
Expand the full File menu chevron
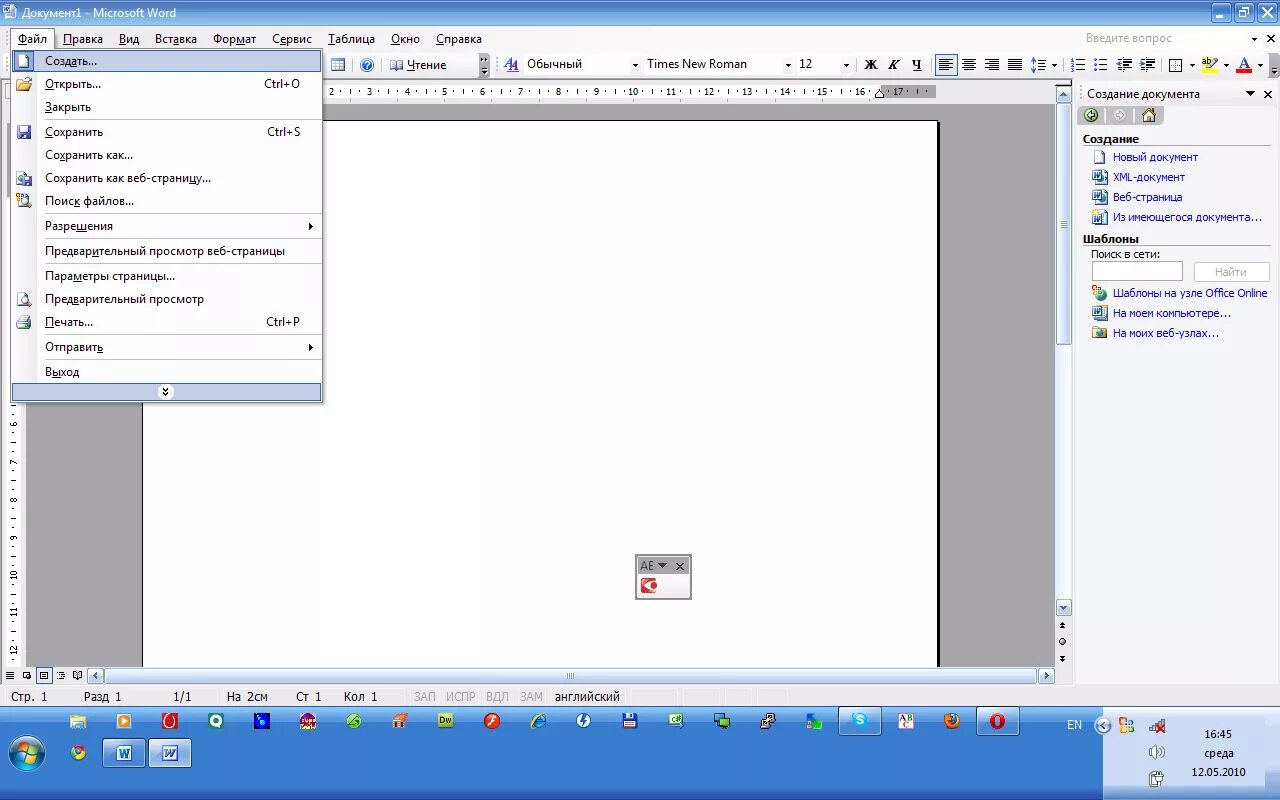tap(166, 392)
